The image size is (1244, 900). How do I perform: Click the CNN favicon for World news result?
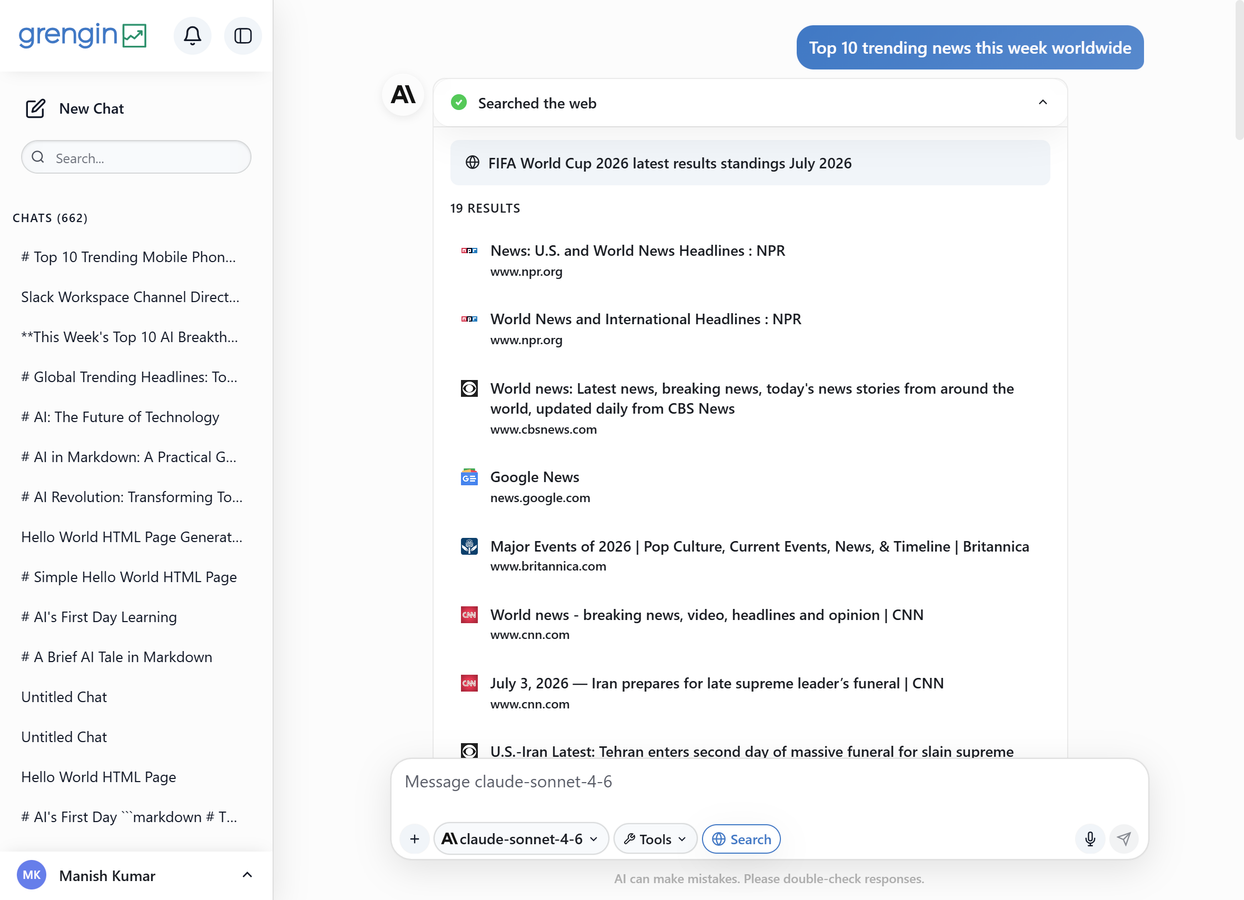pyautogui.click(x=469, y=614)
